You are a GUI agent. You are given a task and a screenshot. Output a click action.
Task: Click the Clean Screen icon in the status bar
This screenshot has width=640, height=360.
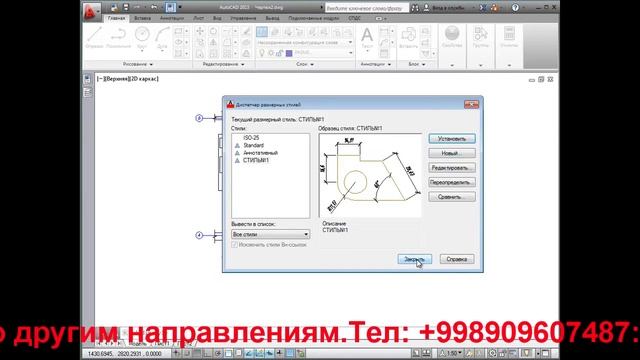546,353
